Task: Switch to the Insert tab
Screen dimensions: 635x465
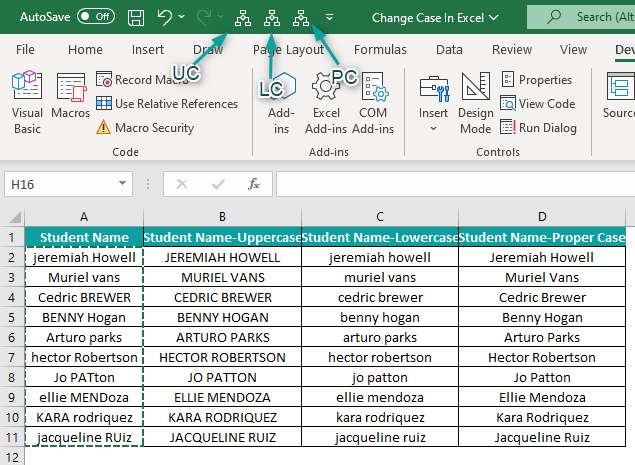Action: point(147,49)
